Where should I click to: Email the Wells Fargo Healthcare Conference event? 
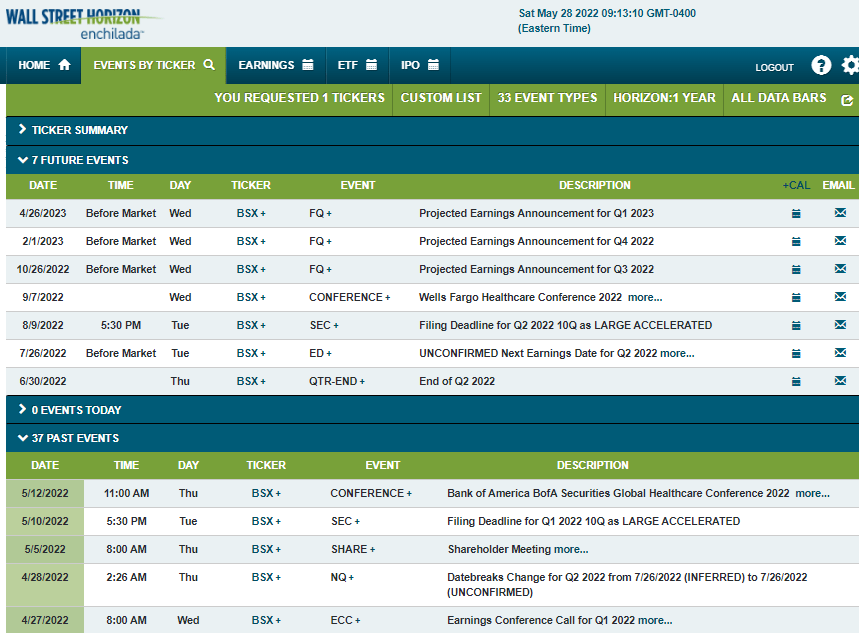pyautogui.click(x=838, y=297)
